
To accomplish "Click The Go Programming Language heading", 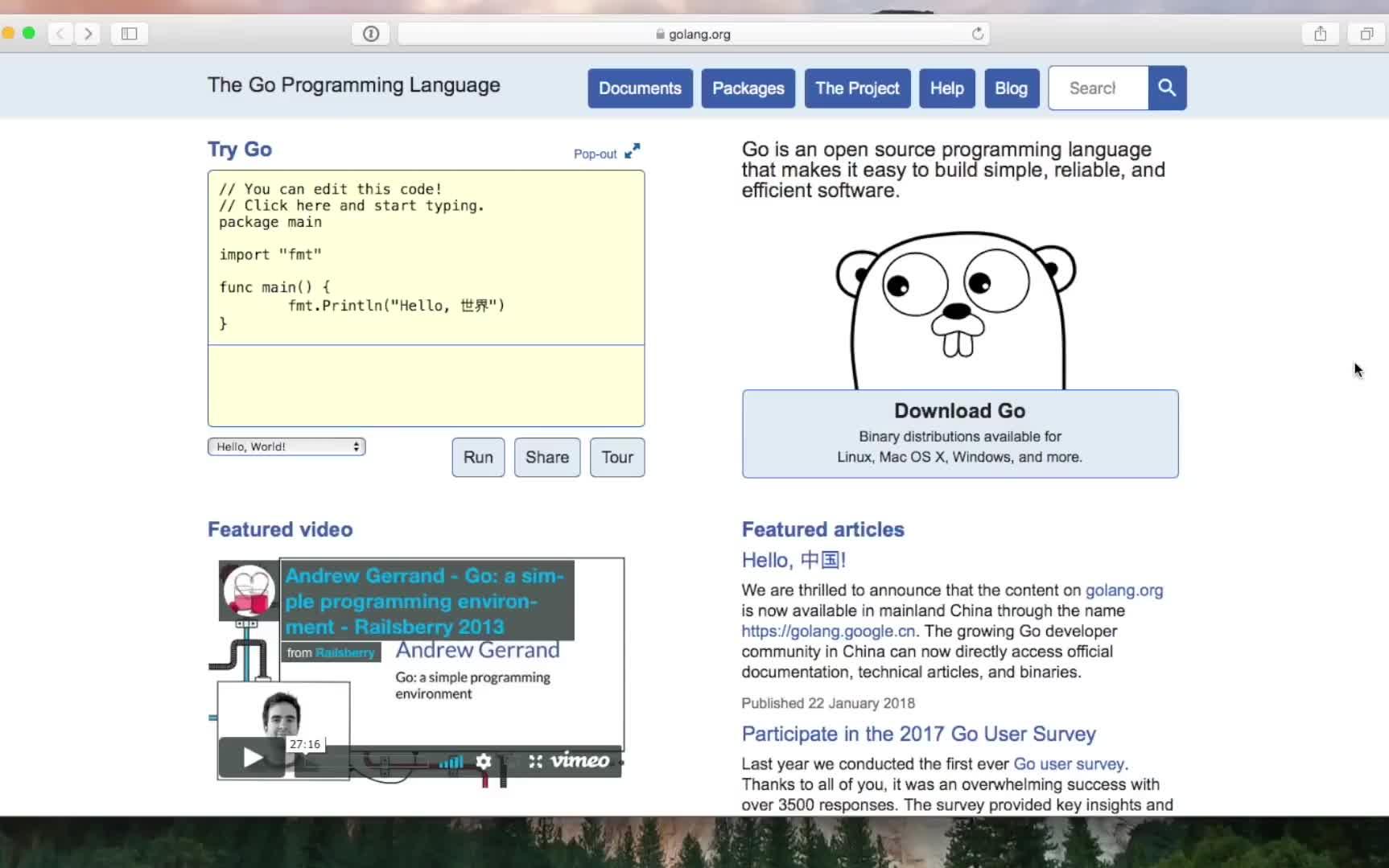I will [x=354, y=85].
